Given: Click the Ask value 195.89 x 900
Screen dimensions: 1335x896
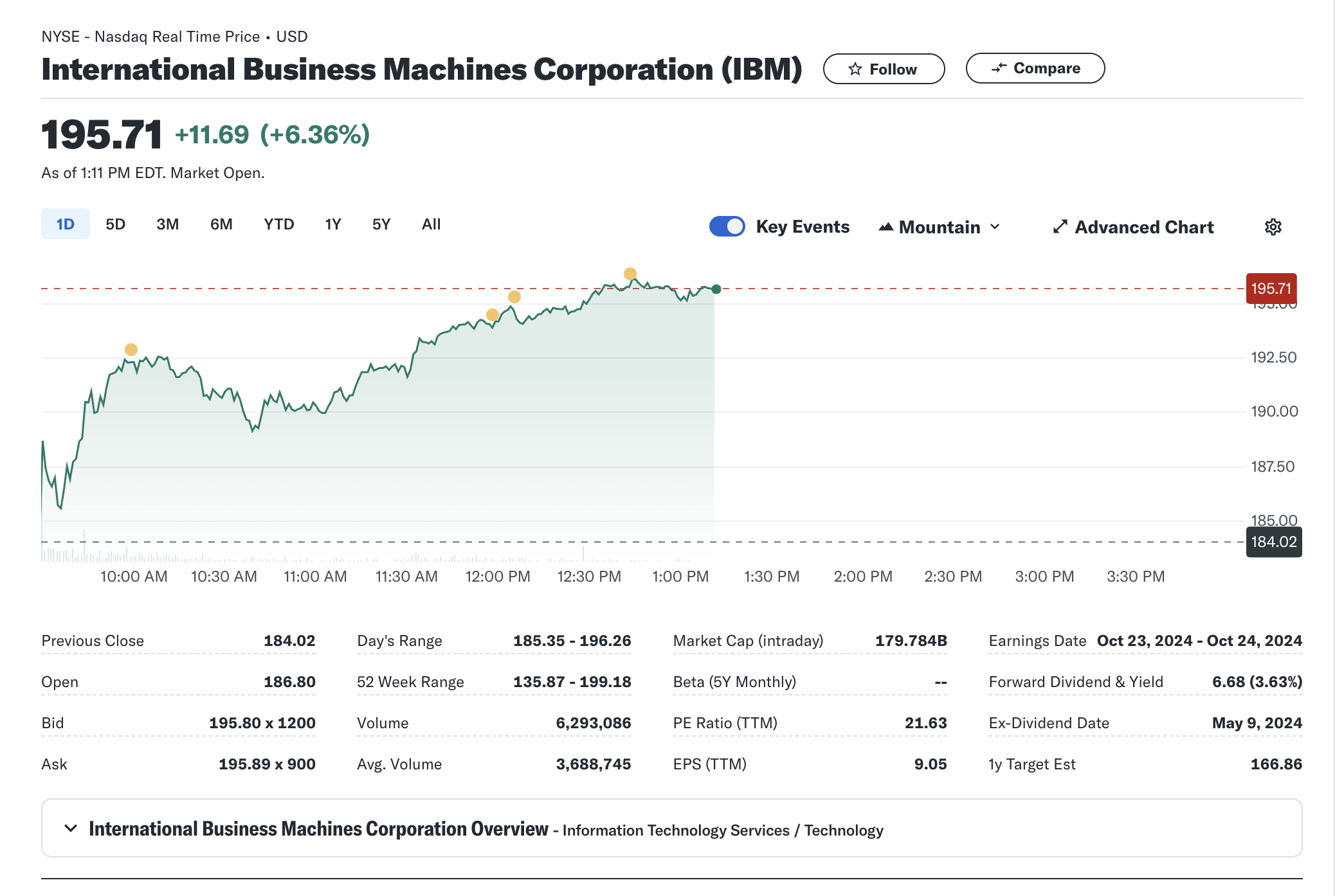Looking at the screenshot, I should tap(267, 764).
